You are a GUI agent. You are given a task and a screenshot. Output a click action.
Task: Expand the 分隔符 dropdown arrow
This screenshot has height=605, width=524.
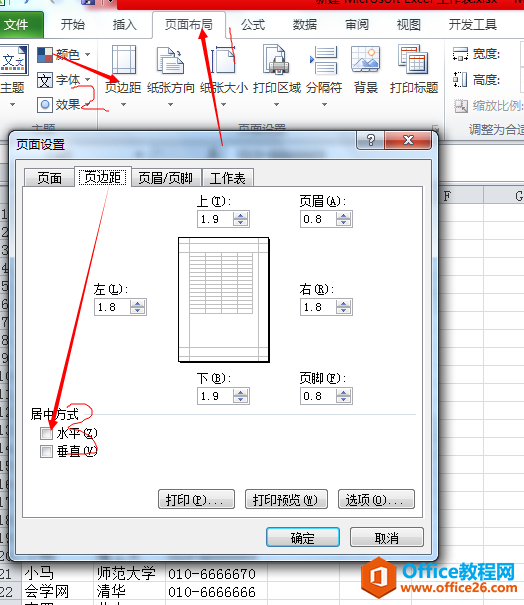click(x=325, y=105)
